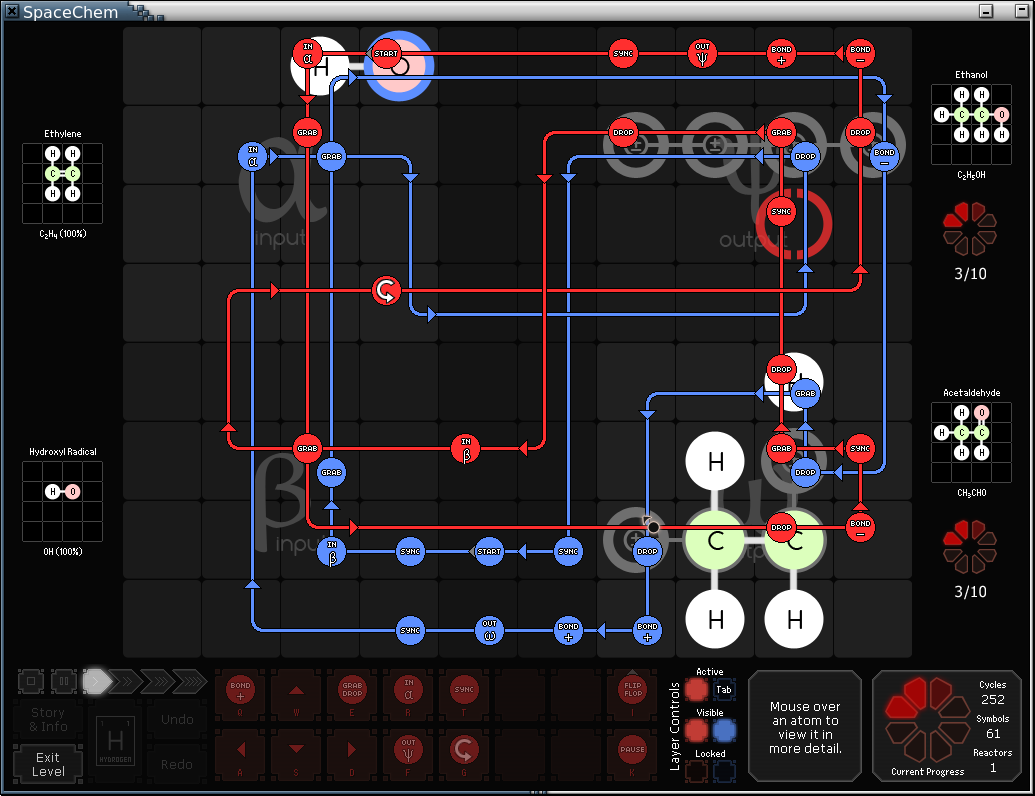
Task: Select triple-speed fast-forward arrow
Action: click(157, 681)
